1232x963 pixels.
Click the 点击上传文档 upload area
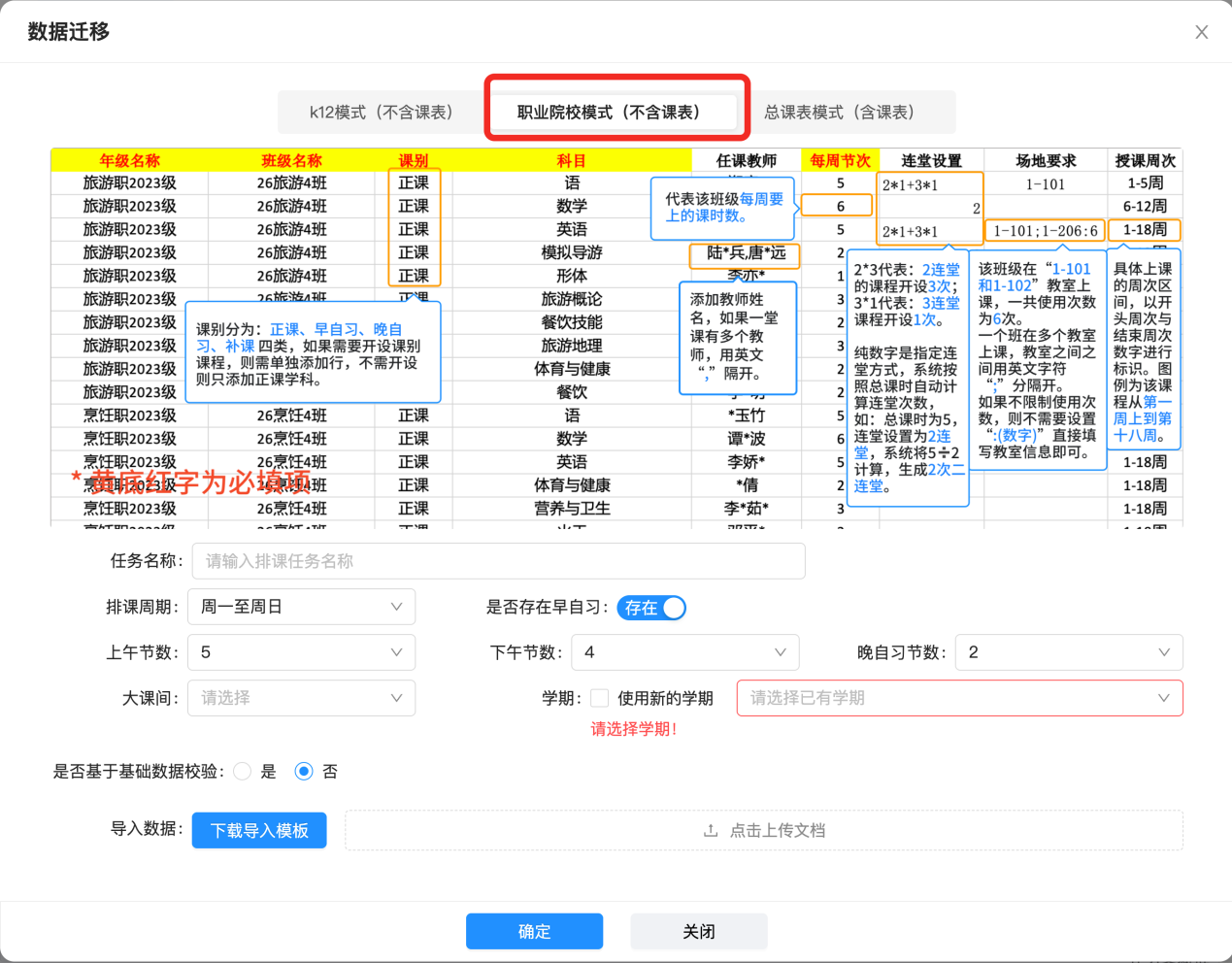pos(764,830)
